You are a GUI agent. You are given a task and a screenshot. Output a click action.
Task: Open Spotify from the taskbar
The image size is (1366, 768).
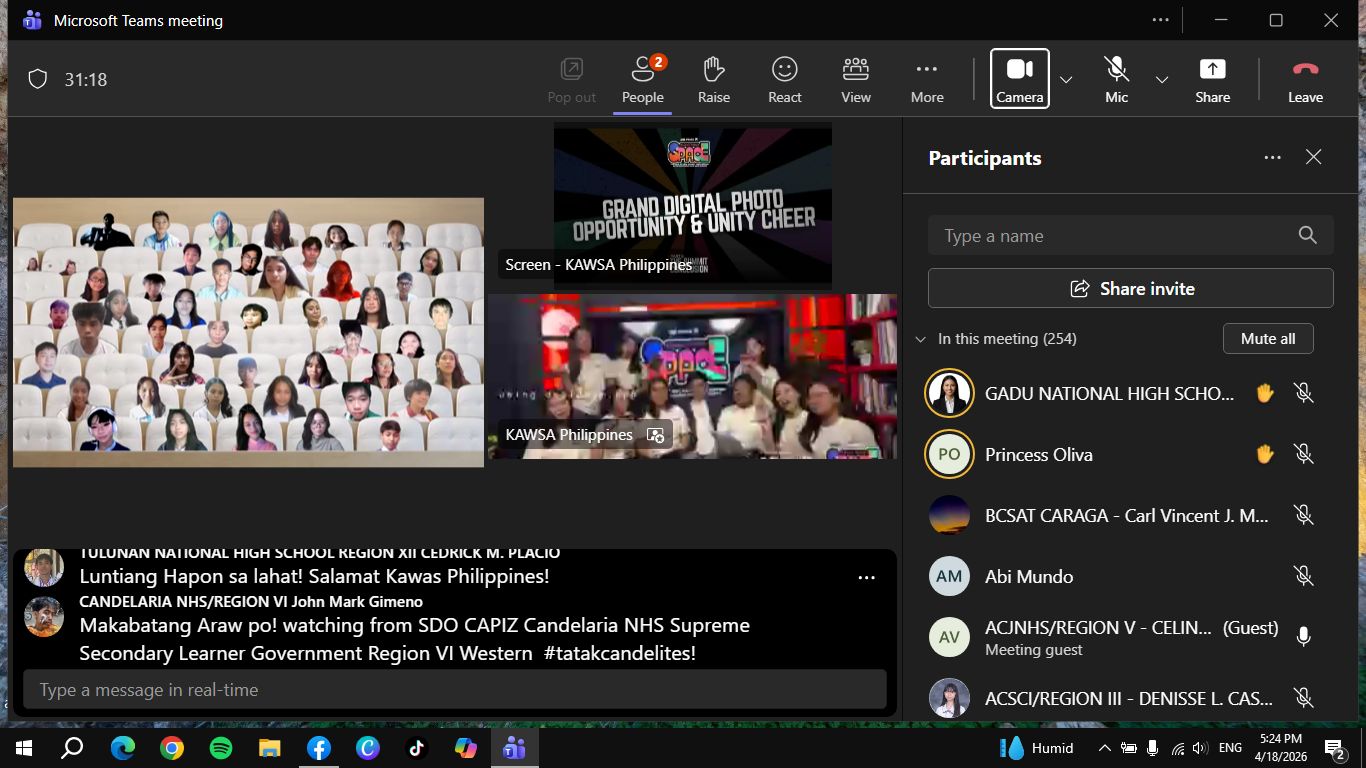click(220, 748)
